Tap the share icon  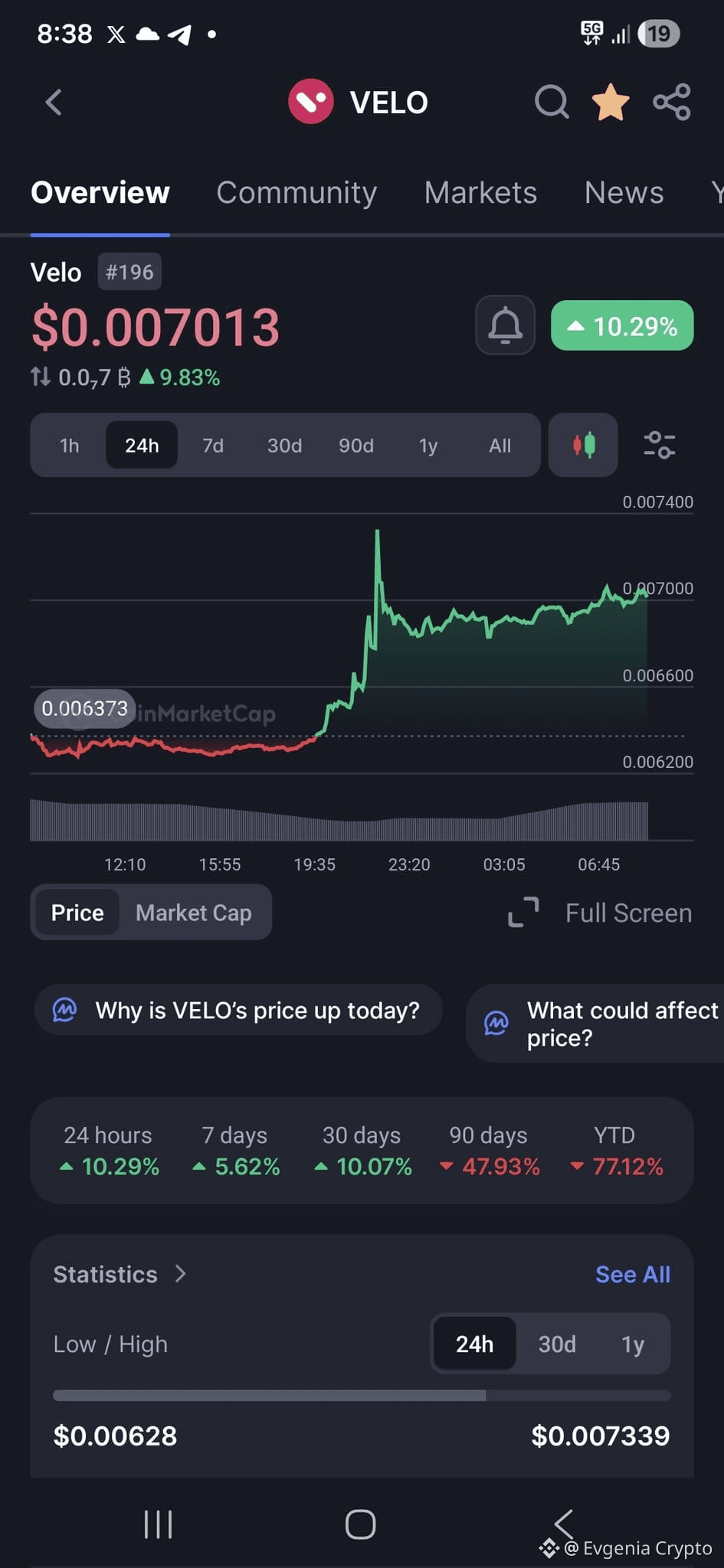[x=672, y=102]
